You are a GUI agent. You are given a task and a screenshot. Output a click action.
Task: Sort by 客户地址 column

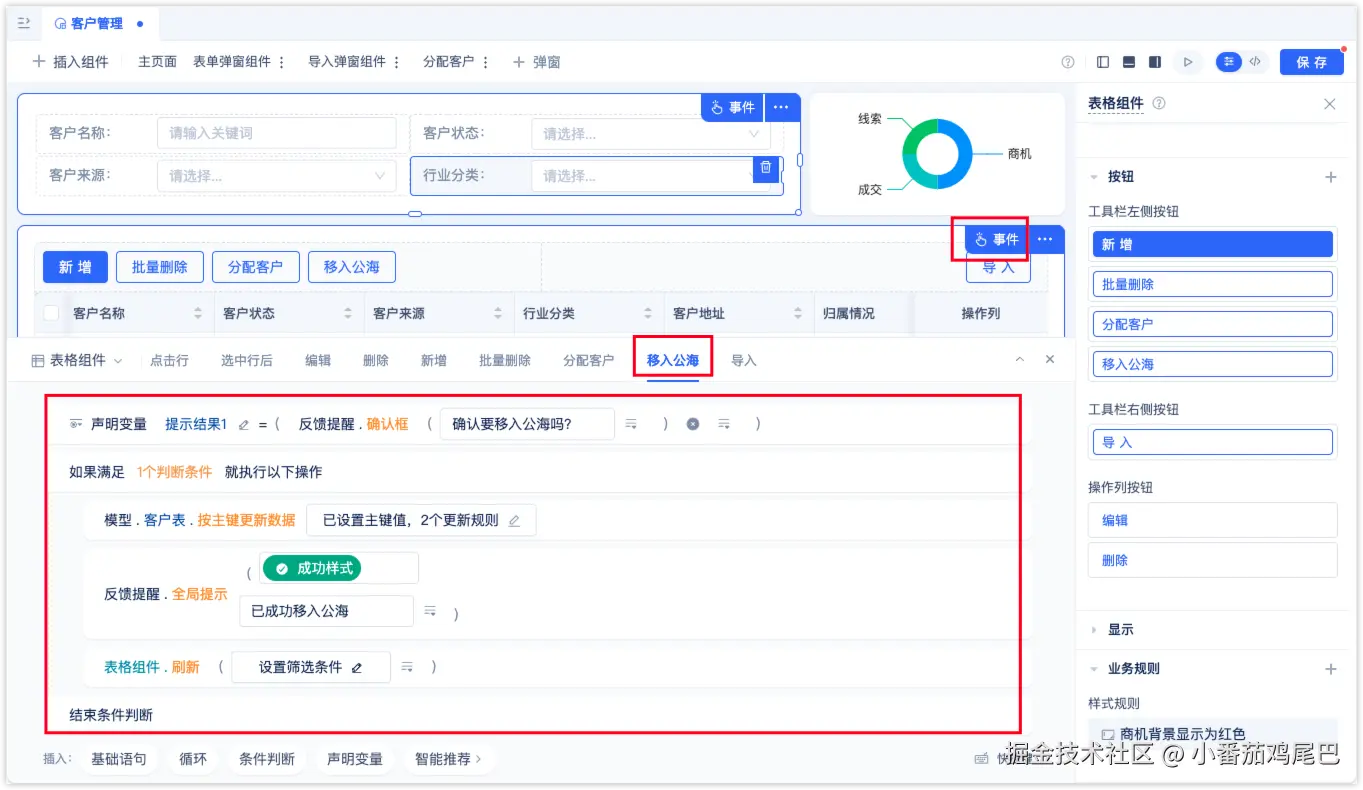(798, 313)
